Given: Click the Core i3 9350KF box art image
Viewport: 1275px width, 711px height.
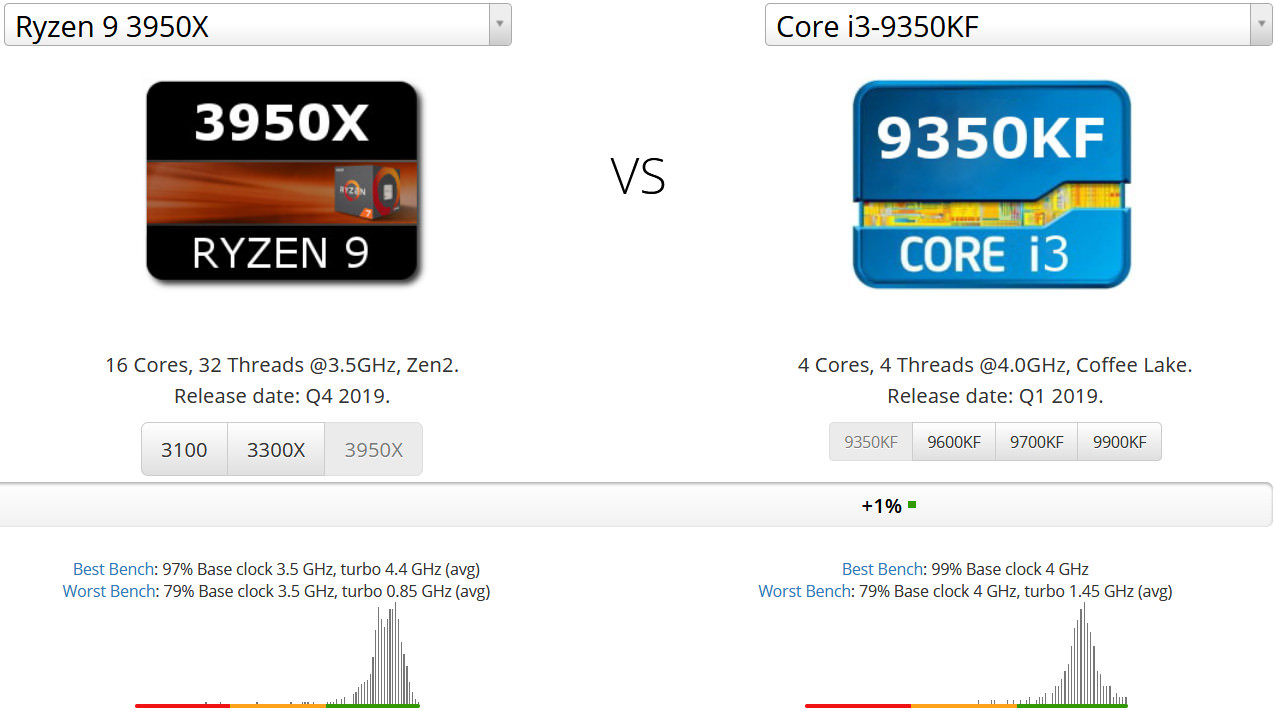Looking at the screenshot, I should point(991,183).
